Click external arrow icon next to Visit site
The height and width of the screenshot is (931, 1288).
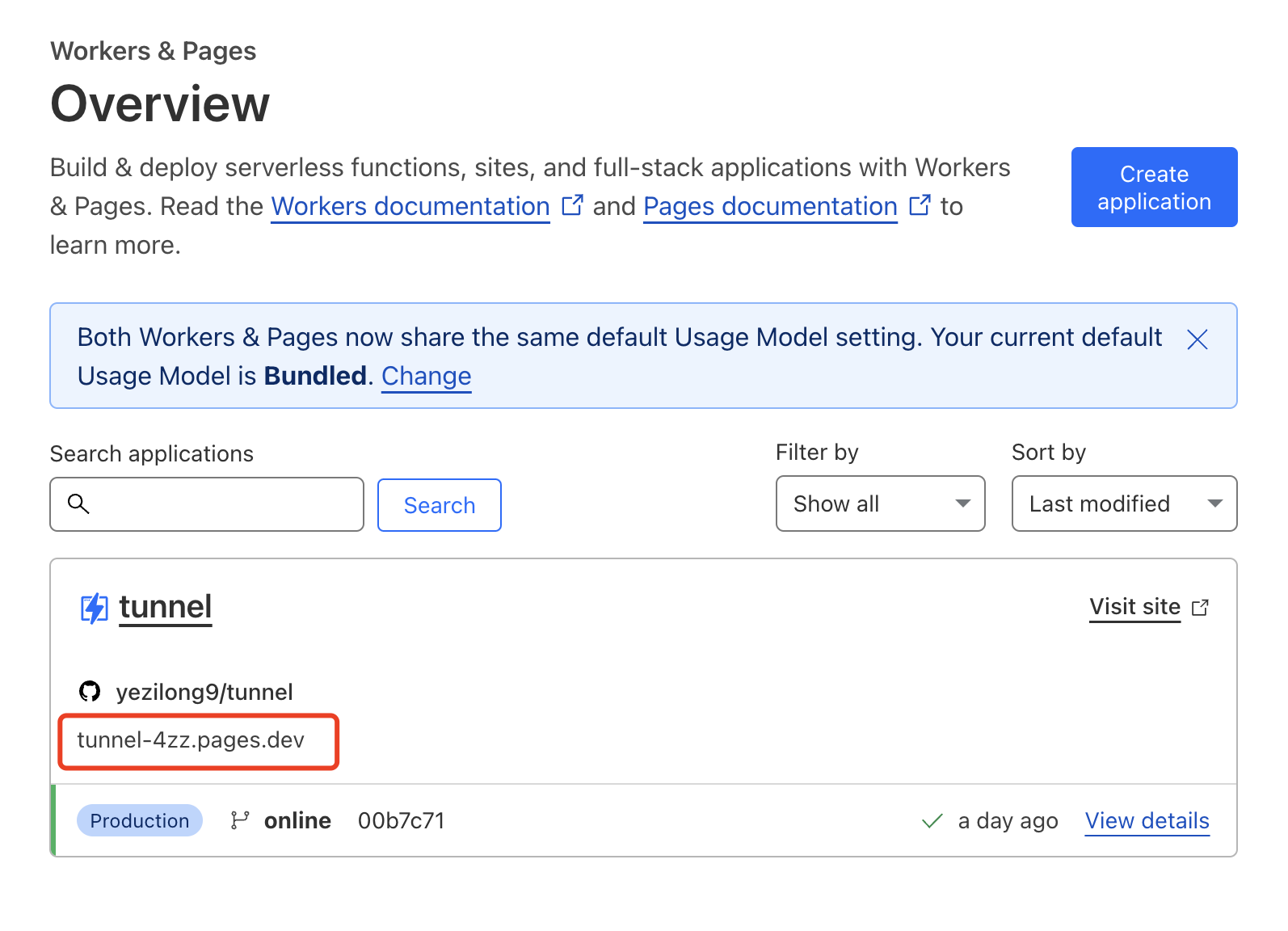pos(1200,608)
